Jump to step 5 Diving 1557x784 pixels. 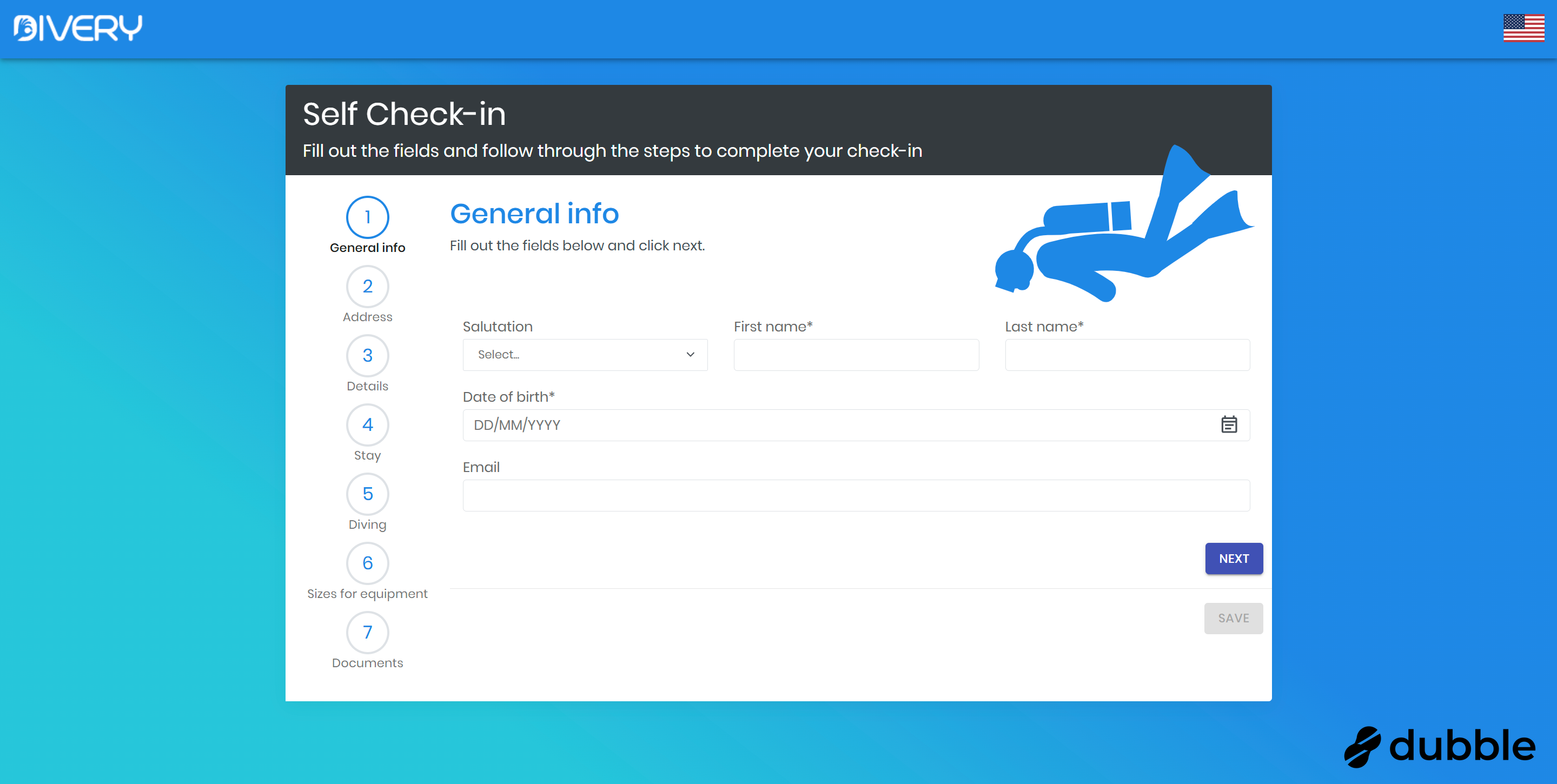[367, 494]
